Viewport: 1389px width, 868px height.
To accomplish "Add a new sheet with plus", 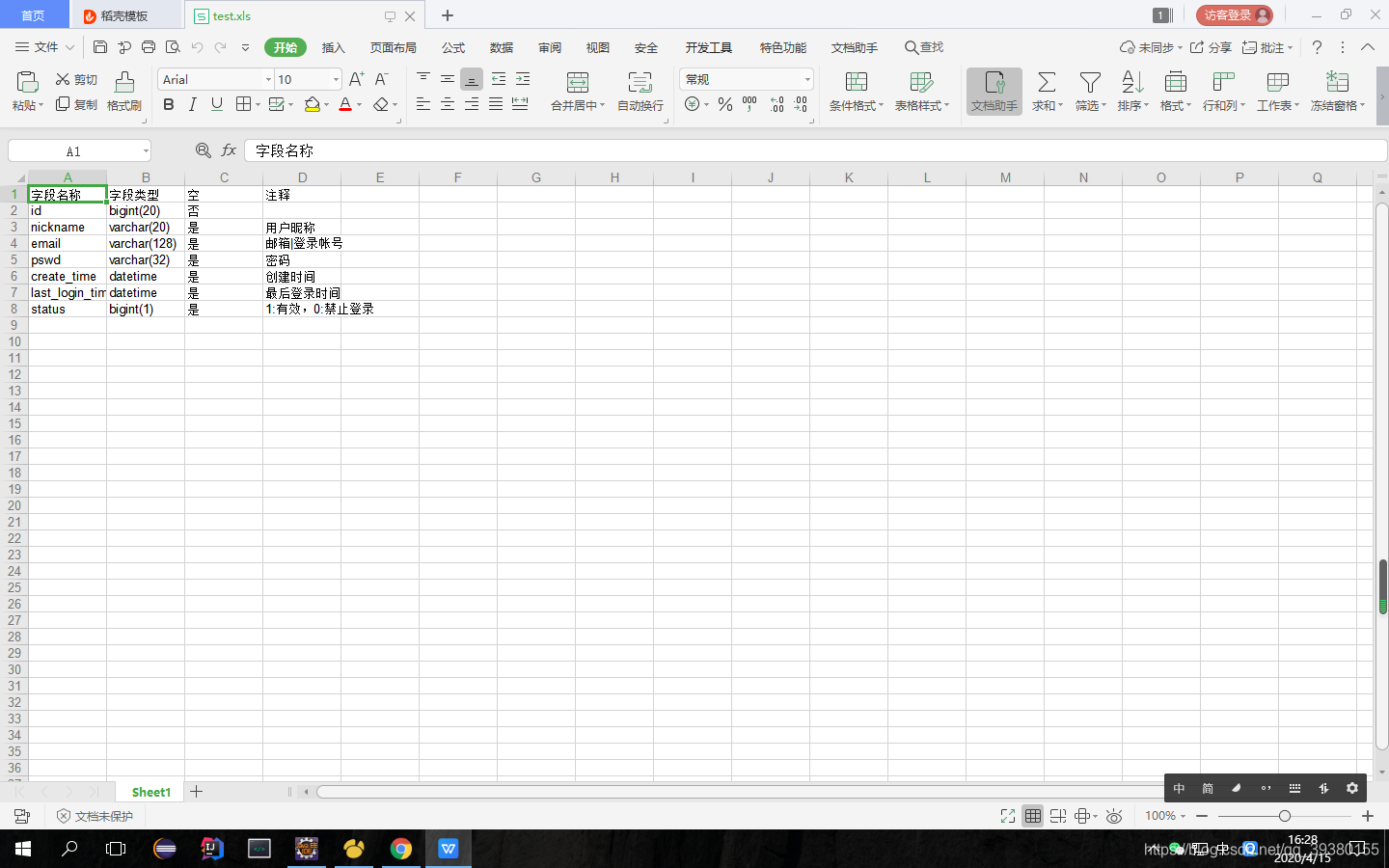I will point(196,792).
